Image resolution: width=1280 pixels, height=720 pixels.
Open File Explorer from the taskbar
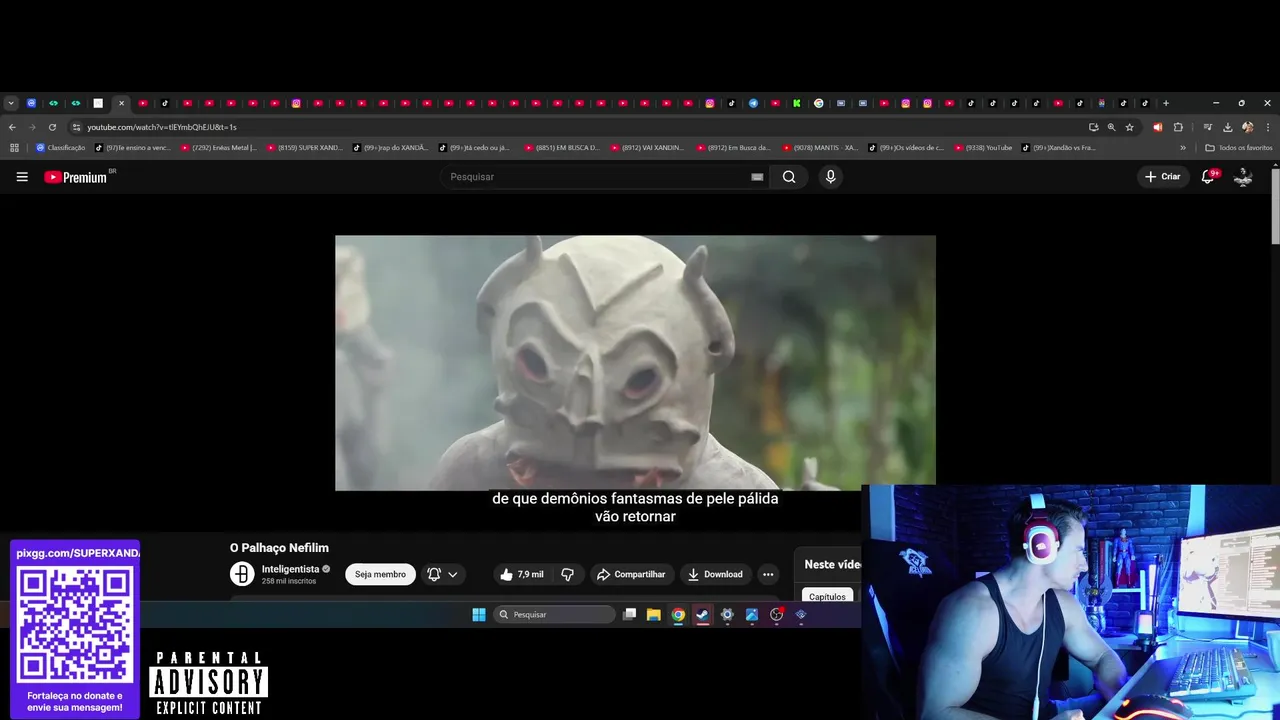click(653, 615)
